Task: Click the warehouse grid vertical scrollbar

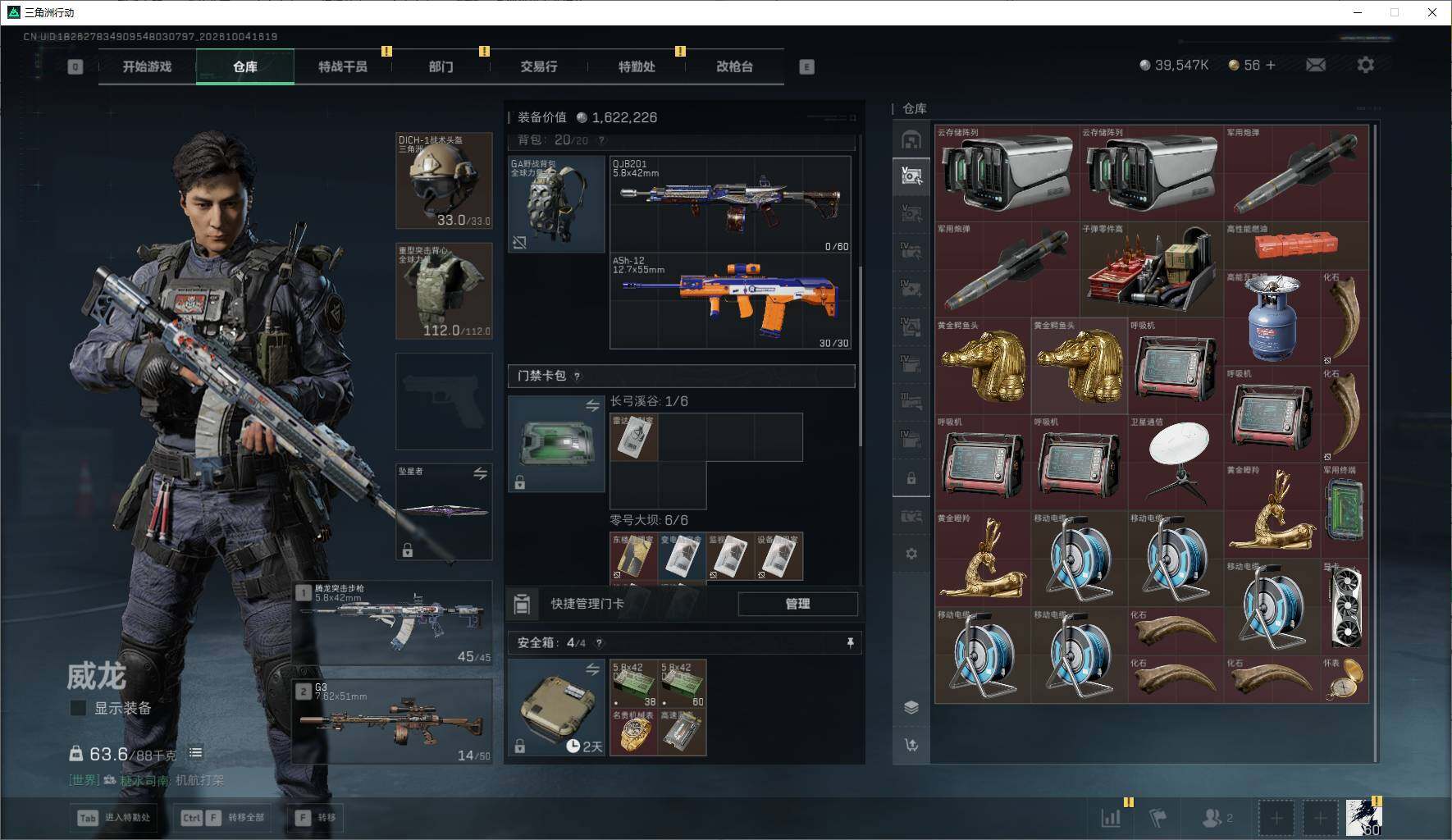Action: (x=1374, y=443)
